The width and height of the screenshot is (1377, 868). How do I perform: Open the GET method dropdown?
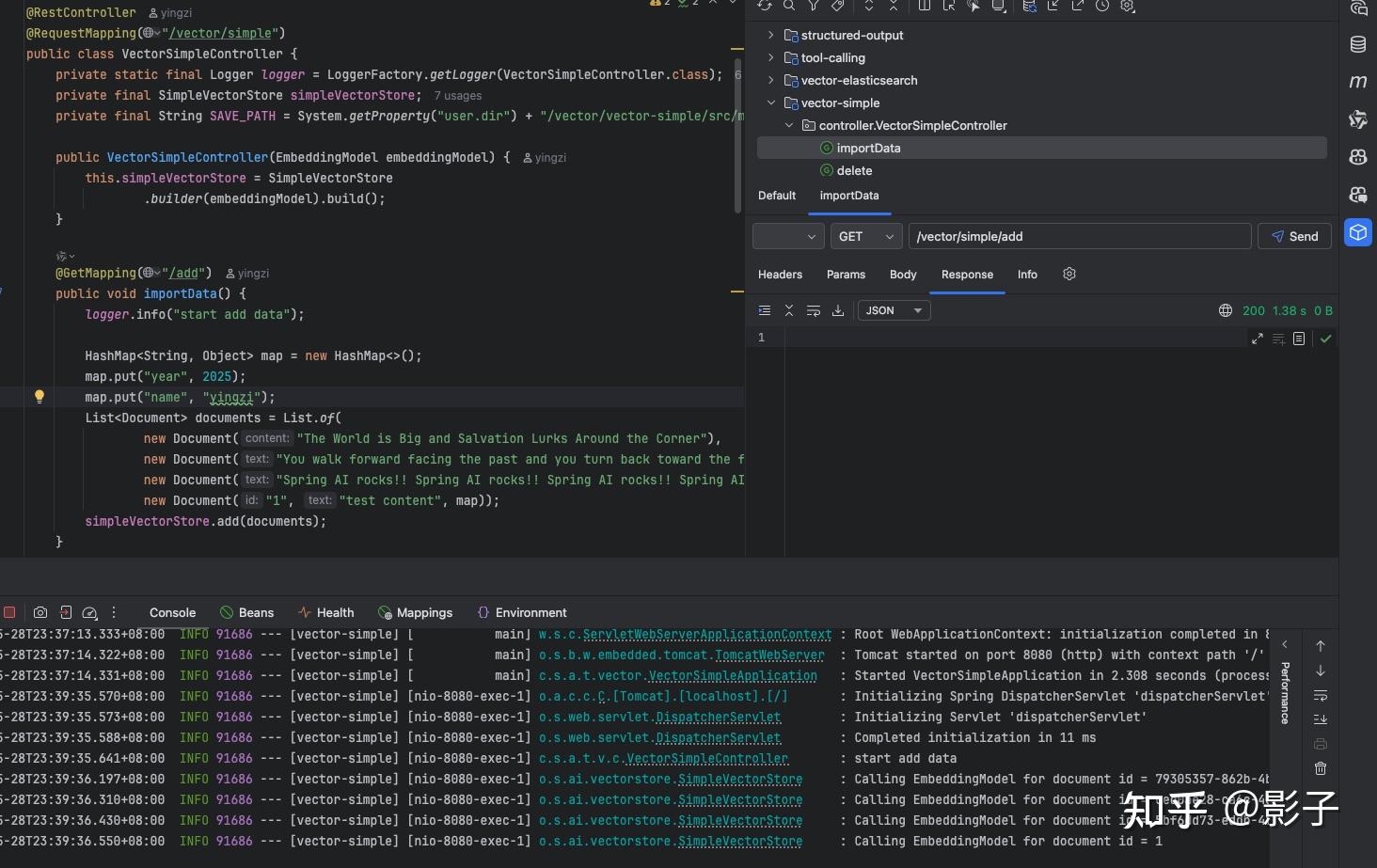[865, 236]
